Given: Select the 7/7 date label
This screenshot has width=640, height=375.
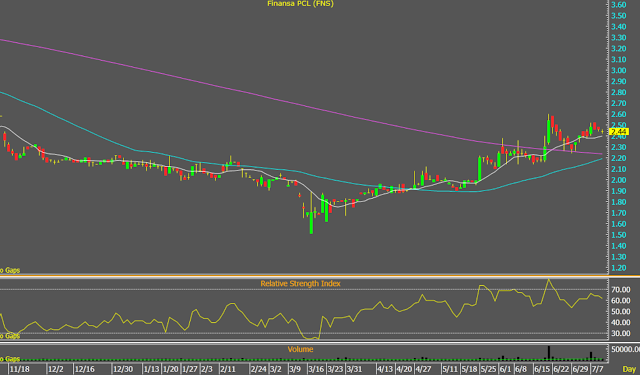Looking at the screenshot, I should (x=598, y=369).
